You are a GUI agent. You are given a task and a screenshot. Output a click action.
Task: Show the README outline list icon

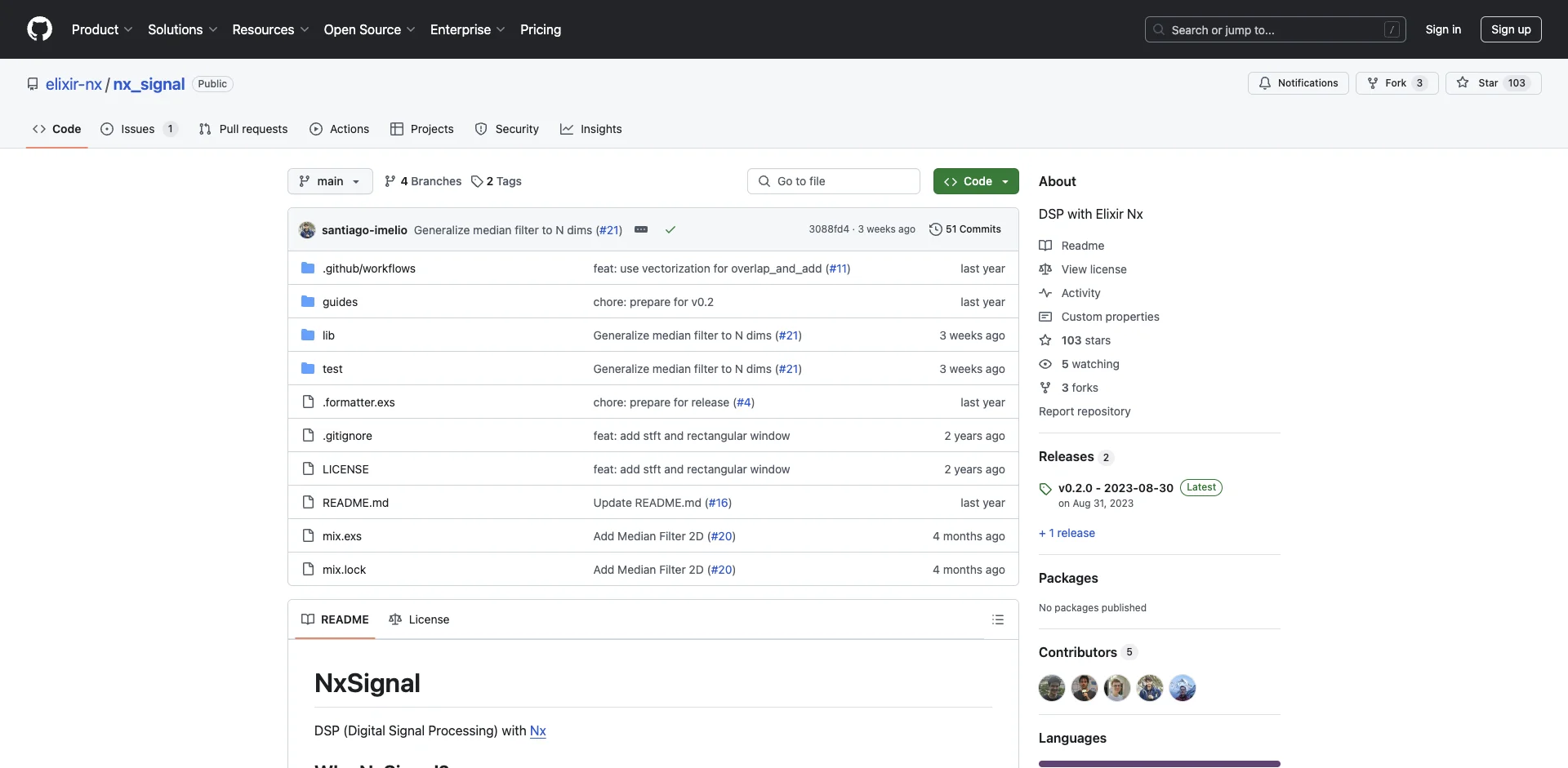pyautogui.click(x=998, y=619)
